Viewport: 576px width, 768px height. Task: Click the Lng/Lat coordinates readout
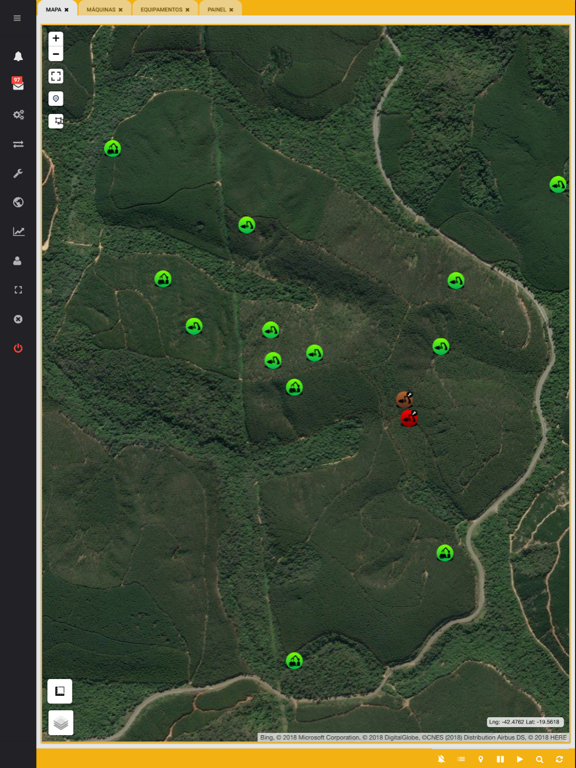pos(525,722)
